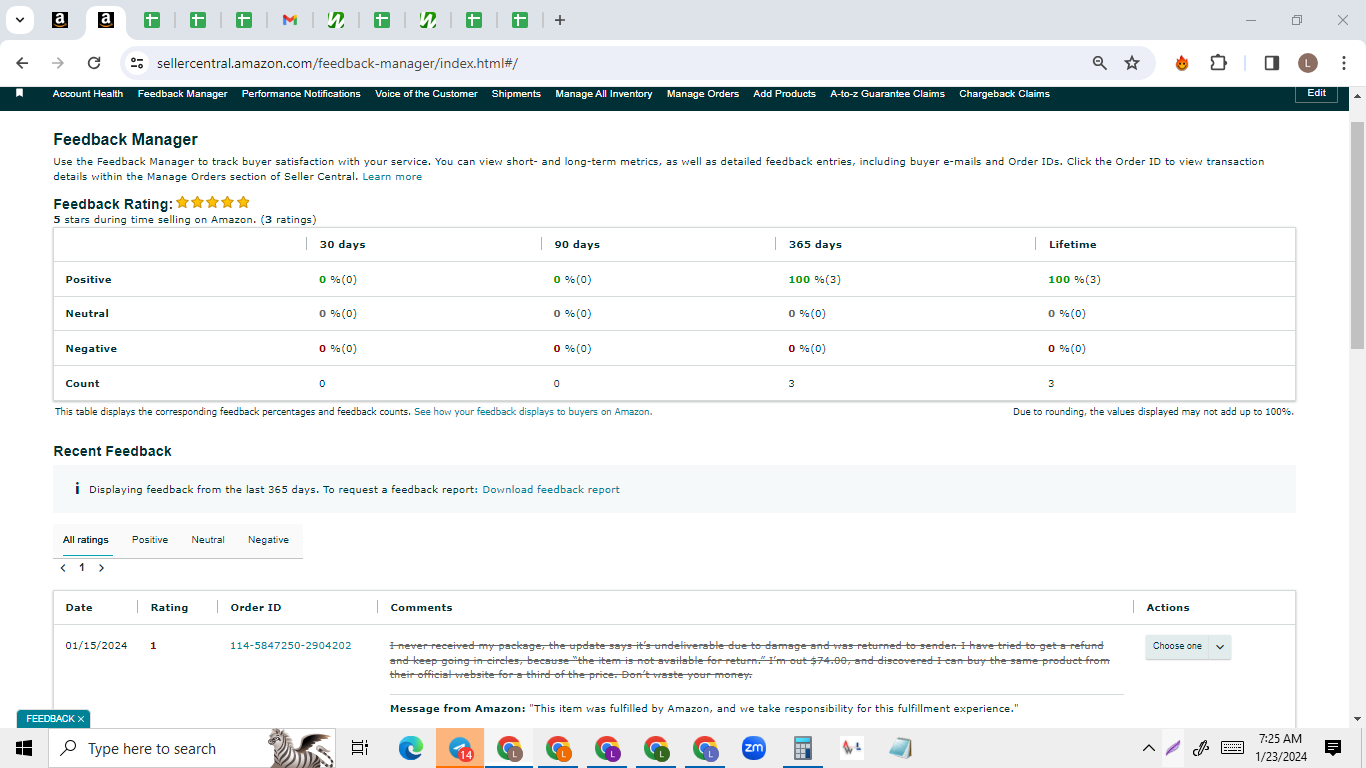This screenshot has width=1366, height=768.
Task: Open the Windows notification center
Action: click(x=1332, y=748)
